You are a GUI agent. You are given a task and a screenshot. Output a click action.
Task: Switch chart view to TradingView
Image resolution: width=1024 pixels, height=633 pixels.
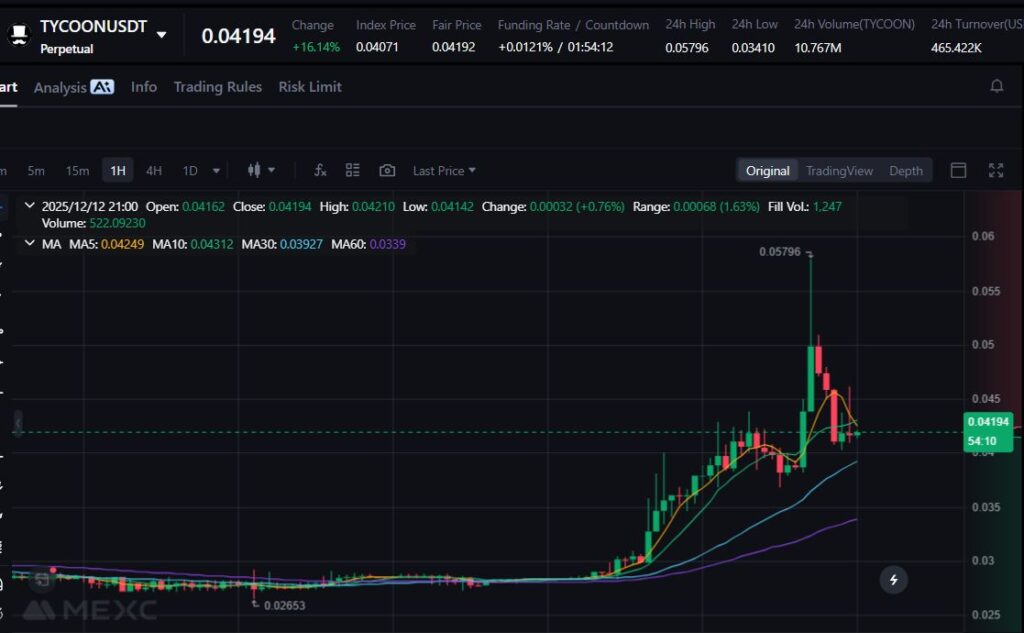(839, 171)
